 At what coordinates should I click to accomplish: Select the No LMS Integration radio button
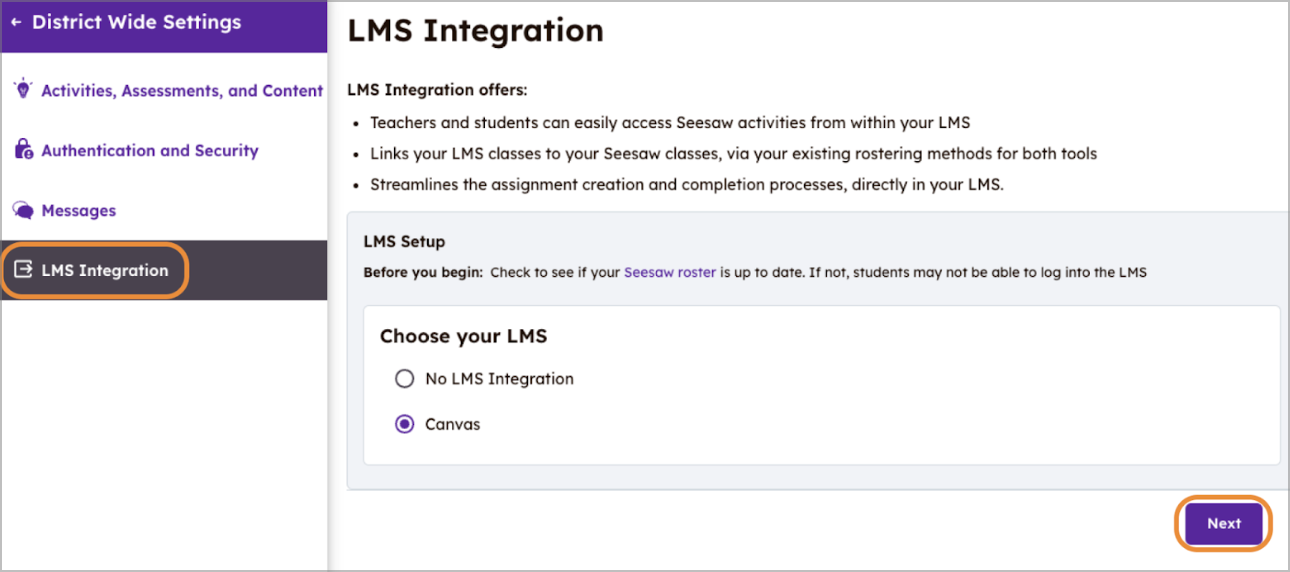point(404,379)
